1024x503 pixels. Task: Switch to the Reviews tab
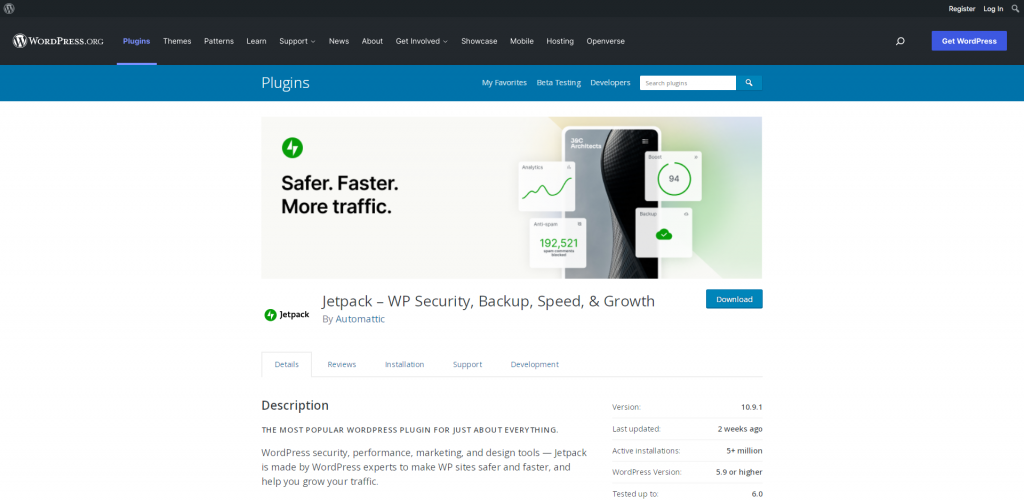[341, 364]
